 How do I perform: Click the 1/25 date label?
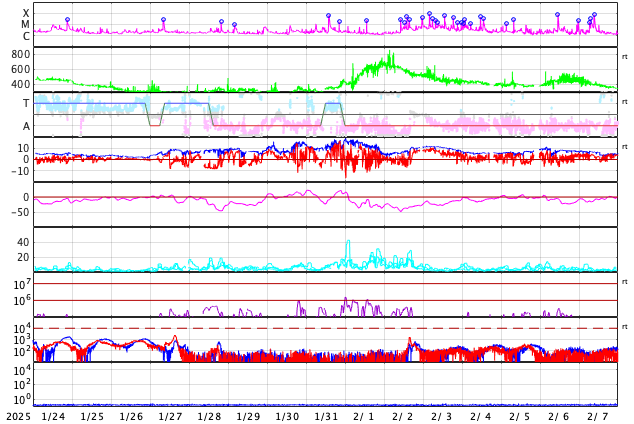92,416
